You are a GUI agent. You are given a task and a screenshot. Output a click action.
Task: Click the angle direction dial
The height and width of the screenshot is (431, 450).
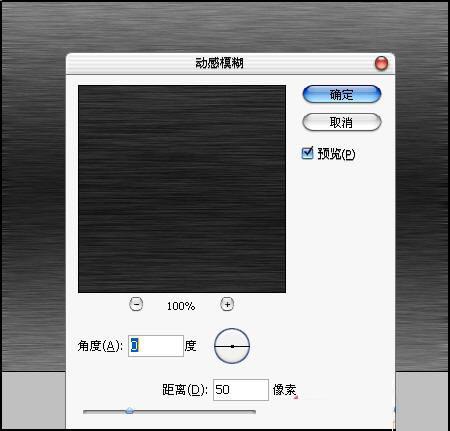point(232,346)
